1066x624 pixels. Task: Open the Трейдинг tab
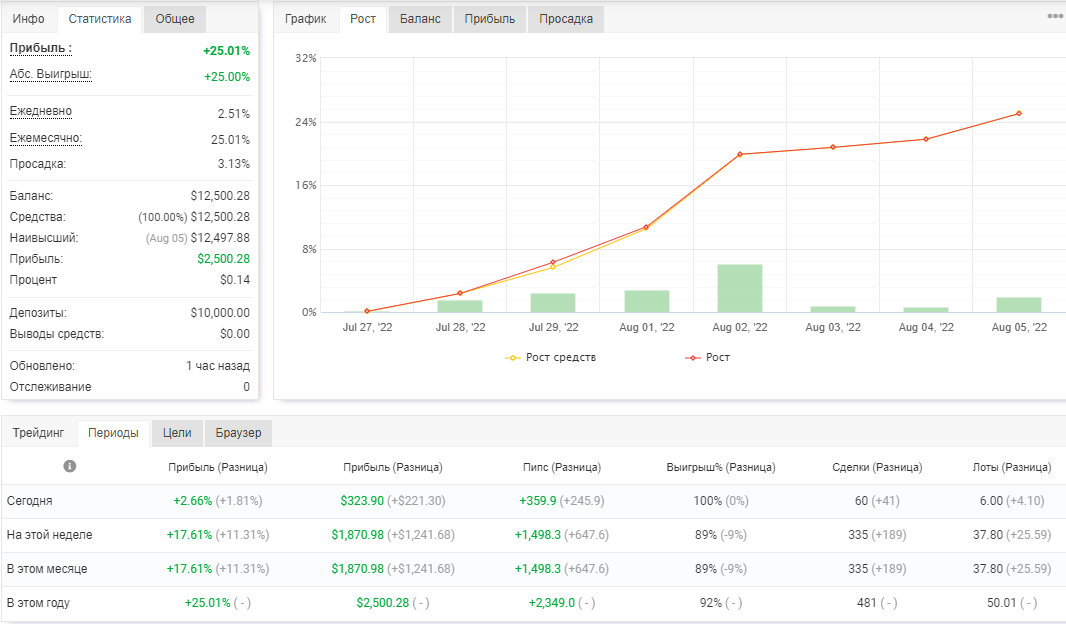(x=38, y=433)
